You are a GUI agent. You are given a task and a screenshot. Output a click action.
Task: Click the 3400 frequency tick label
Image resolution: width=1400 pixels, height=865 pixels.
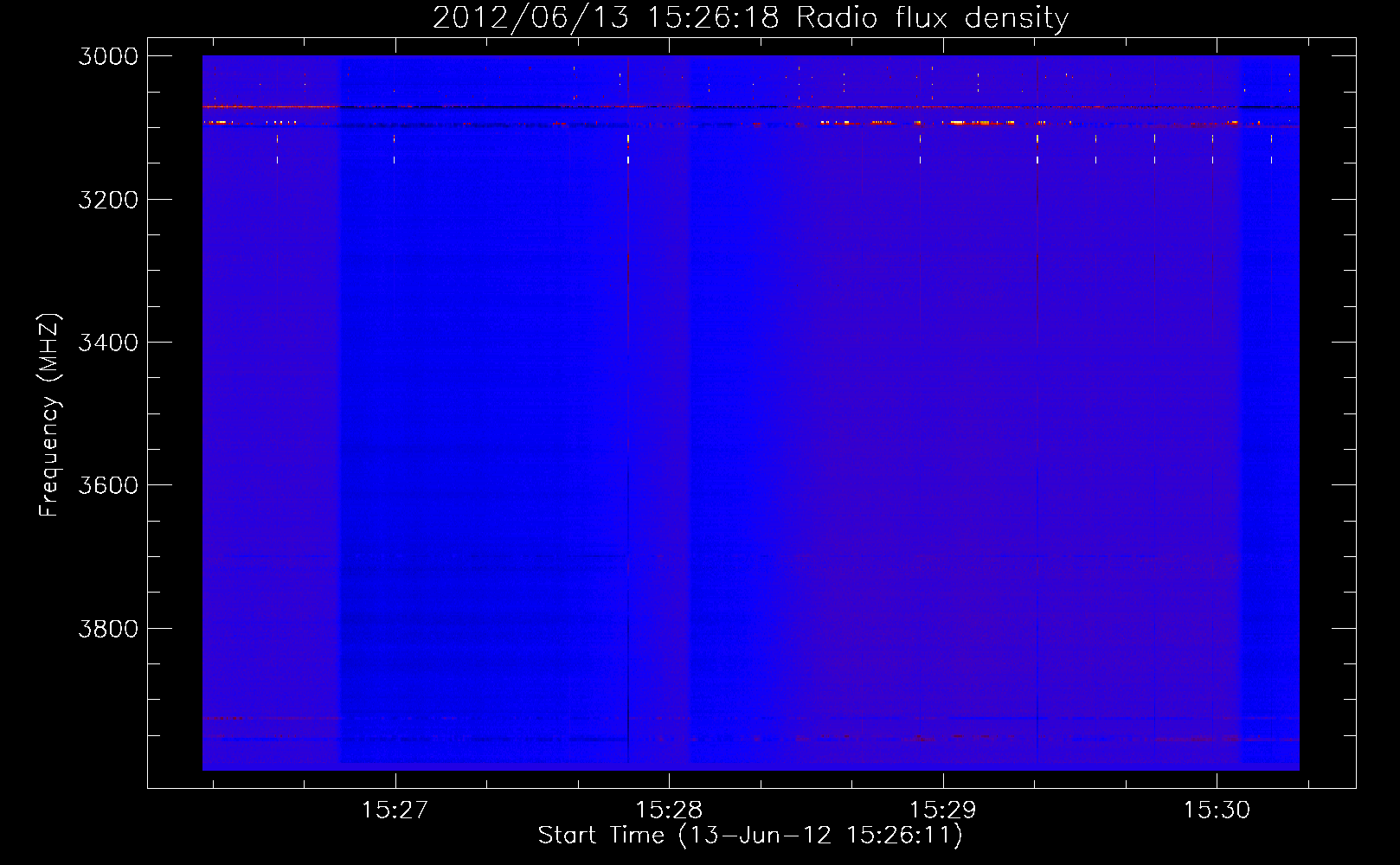click(x=108, y=343)
